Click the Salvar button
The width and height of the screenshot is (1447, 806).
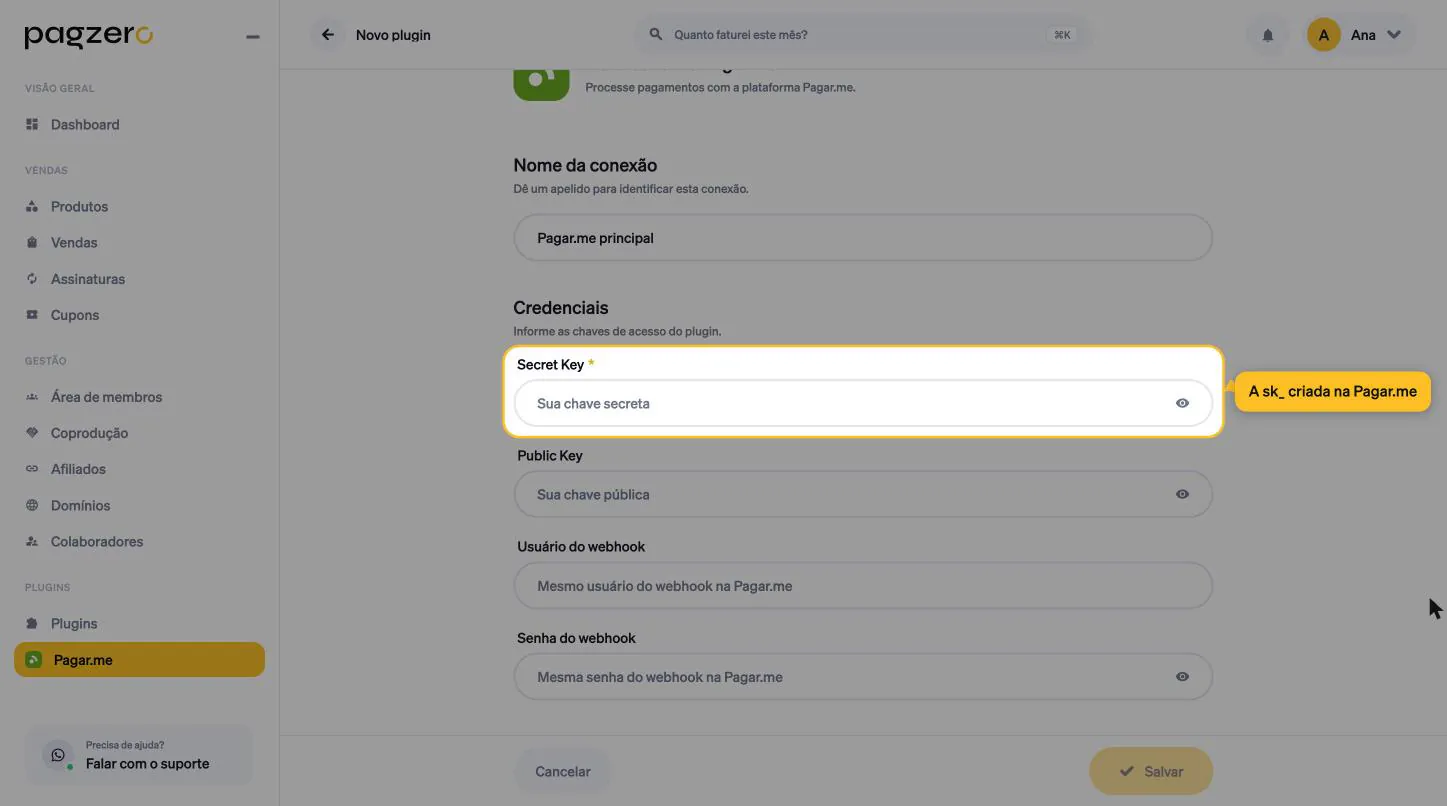point(1151,772)
